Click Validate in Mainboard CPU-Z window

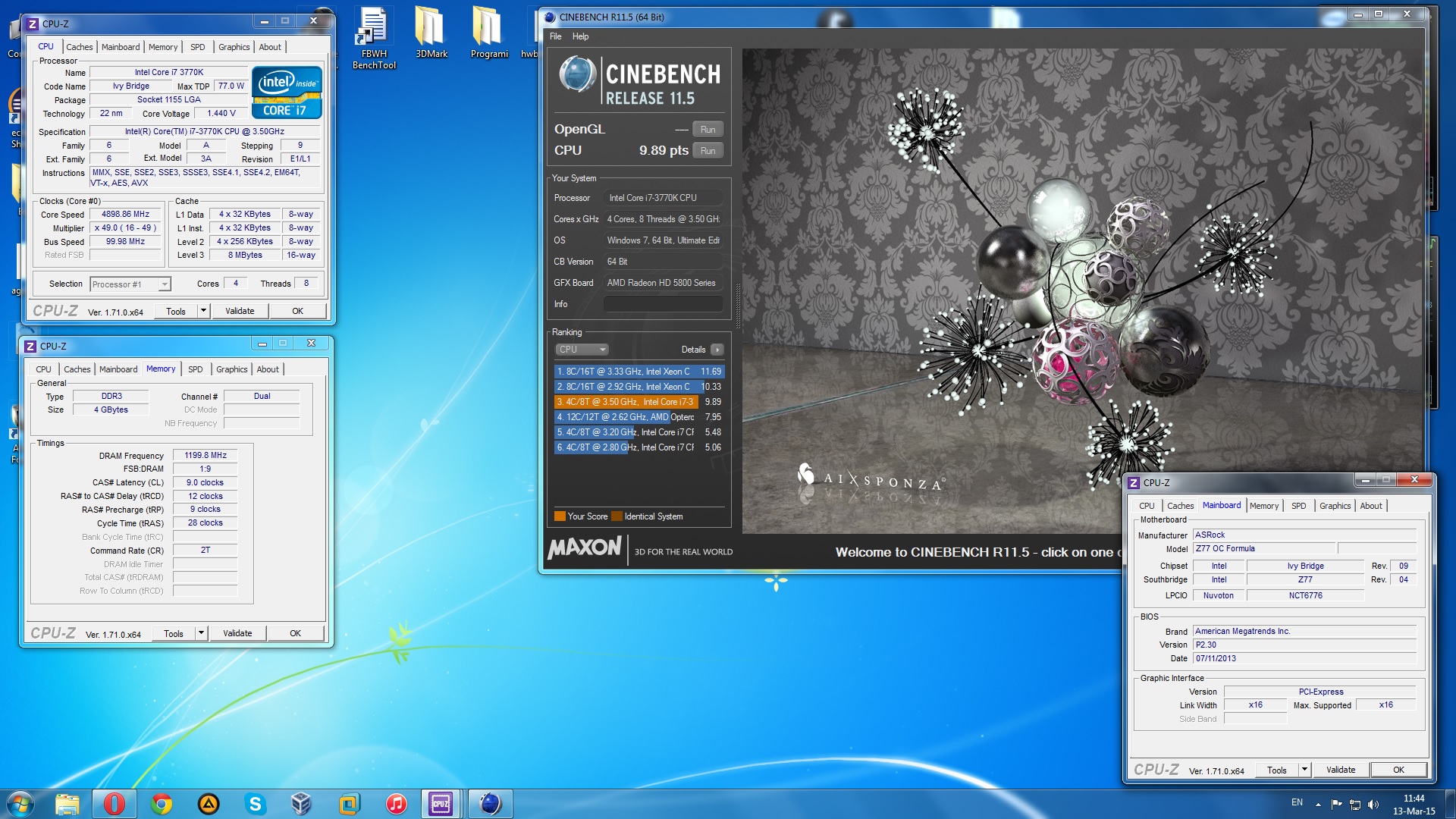[1341, 770]
